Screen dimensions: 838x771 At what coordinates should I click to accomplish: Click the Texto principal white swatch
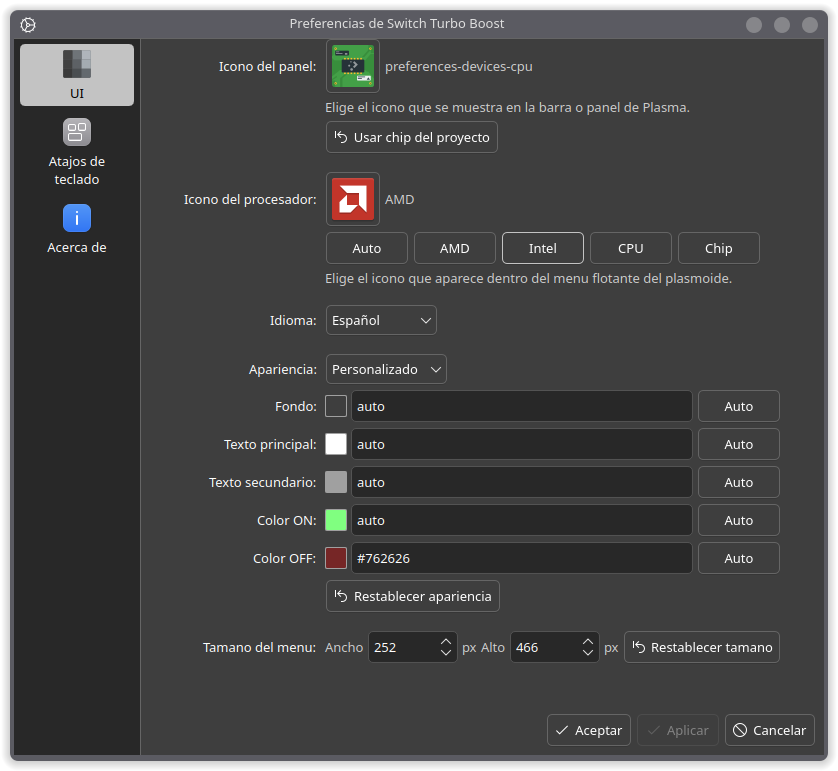point(336,444)
